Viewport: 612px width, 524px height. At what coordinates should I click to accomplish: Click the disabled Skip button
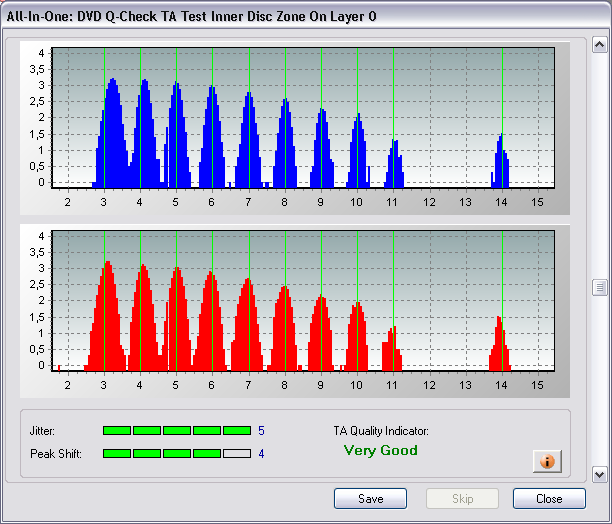pos(463,499)
